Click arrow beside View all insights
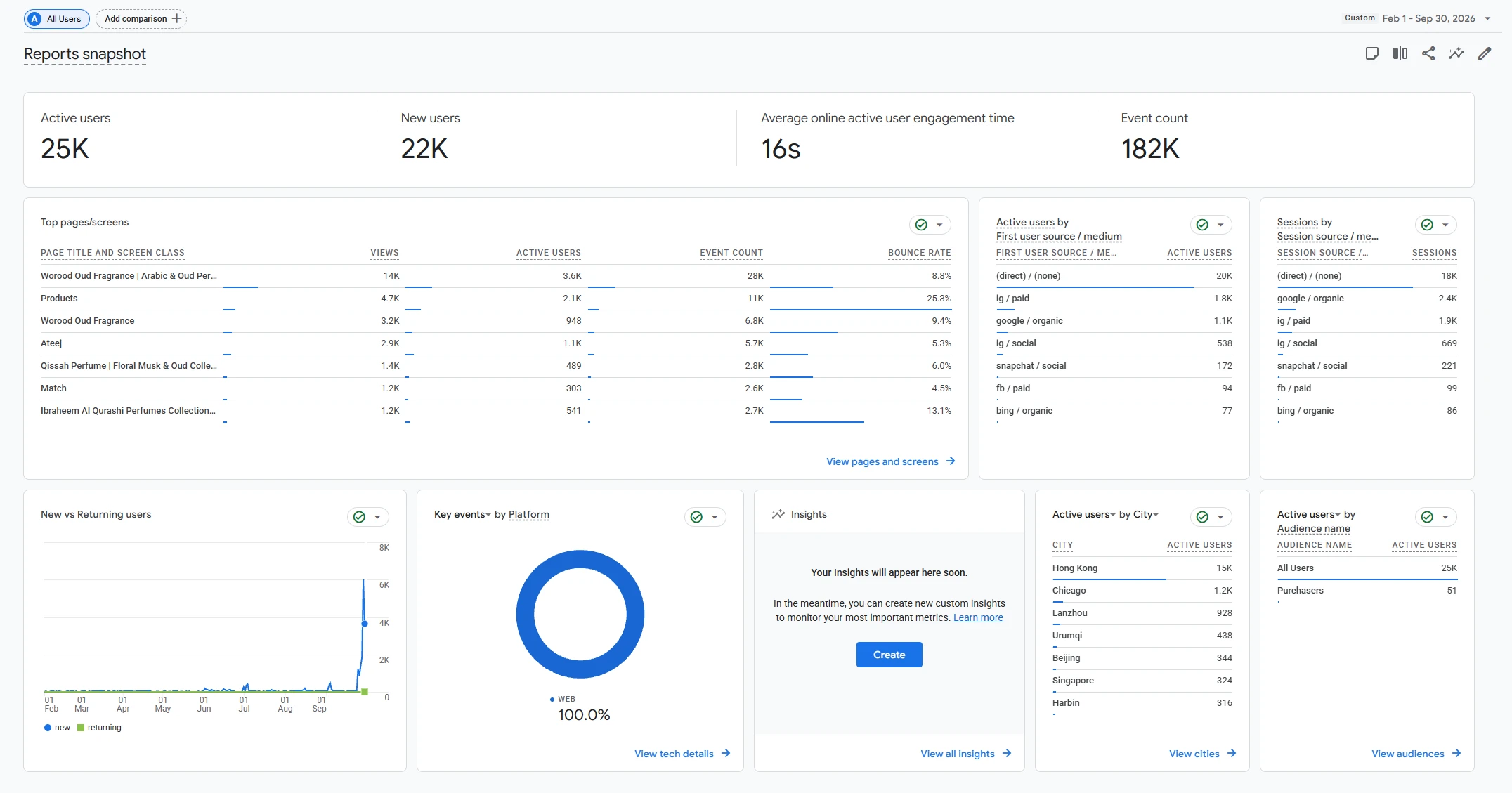The height and width of the screenshot is (793, 1512). pos(1007,754)
